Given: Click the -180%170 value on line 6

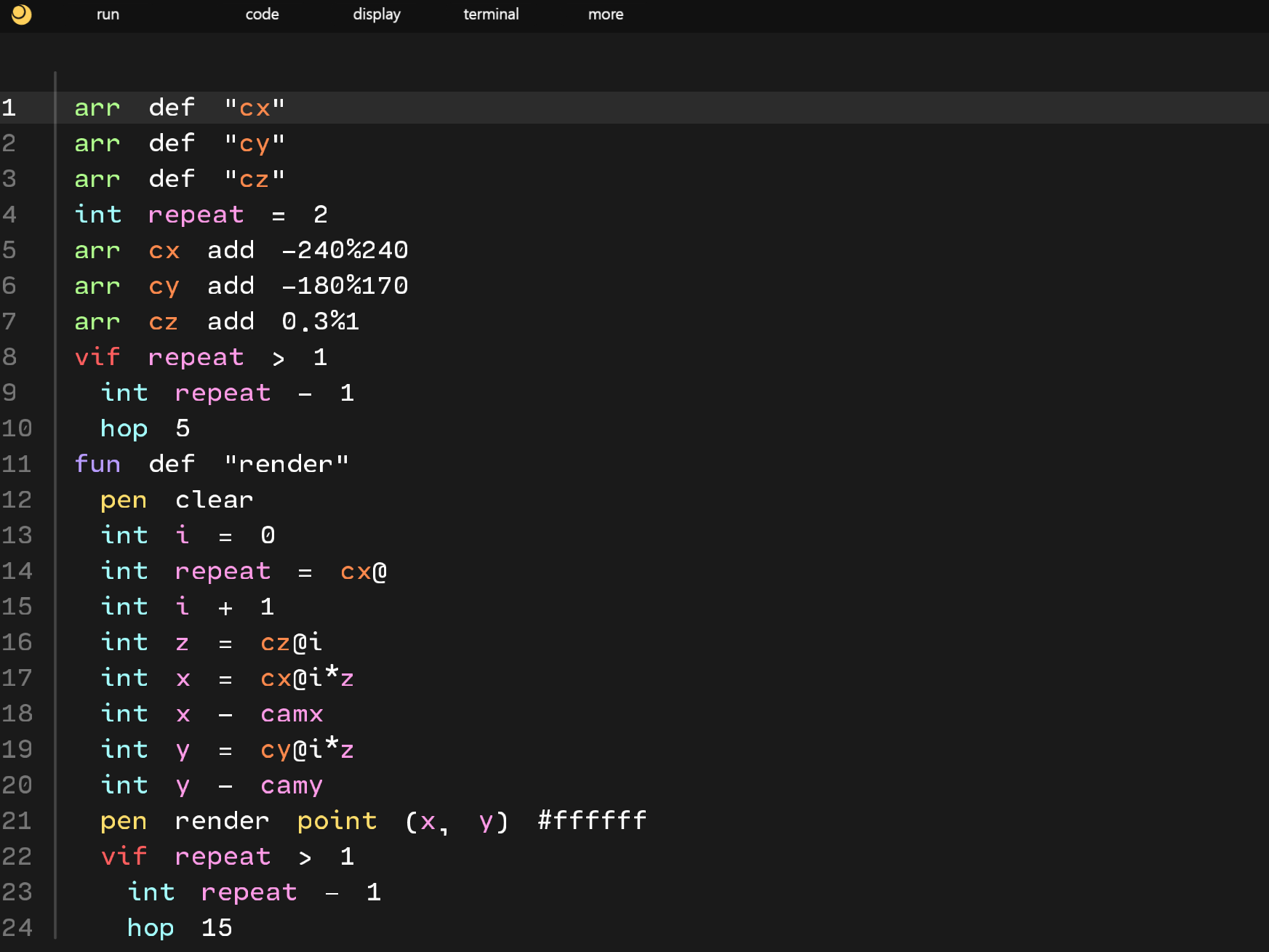Looking at the screenshot, I should point(345,286).
